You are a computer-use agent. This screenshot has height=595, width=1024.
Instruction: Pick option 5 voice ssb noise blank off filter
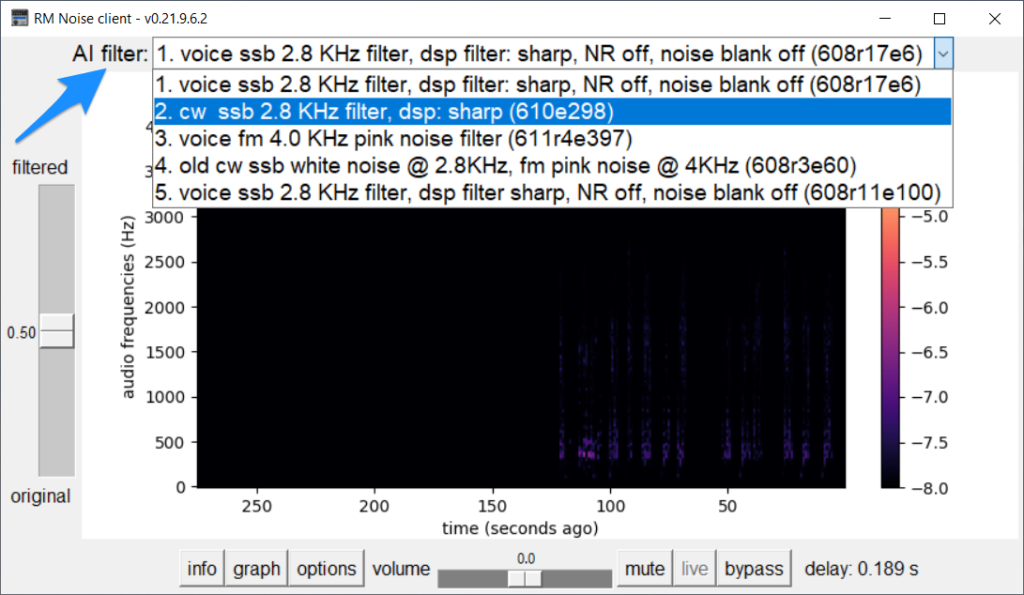(400, 190)
